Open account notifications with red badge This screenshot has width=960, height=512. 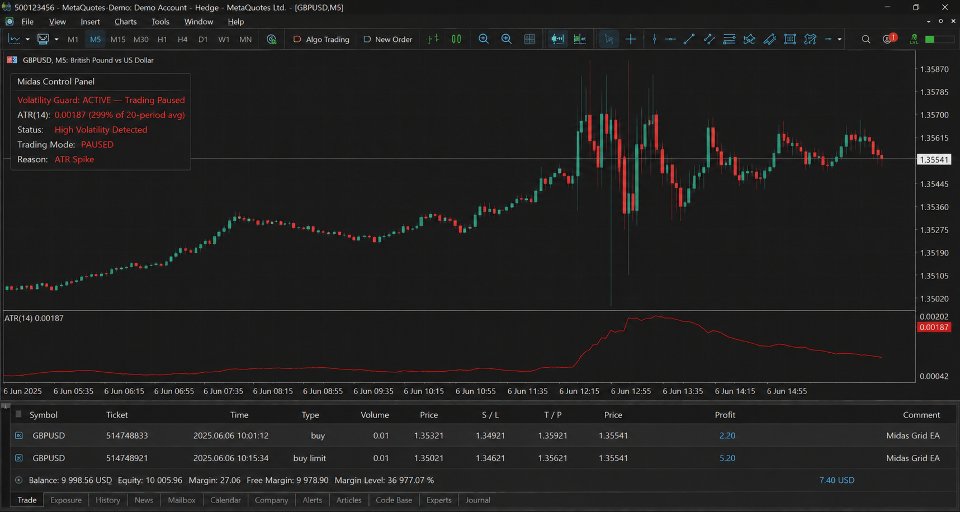click(x=889, y=39)
